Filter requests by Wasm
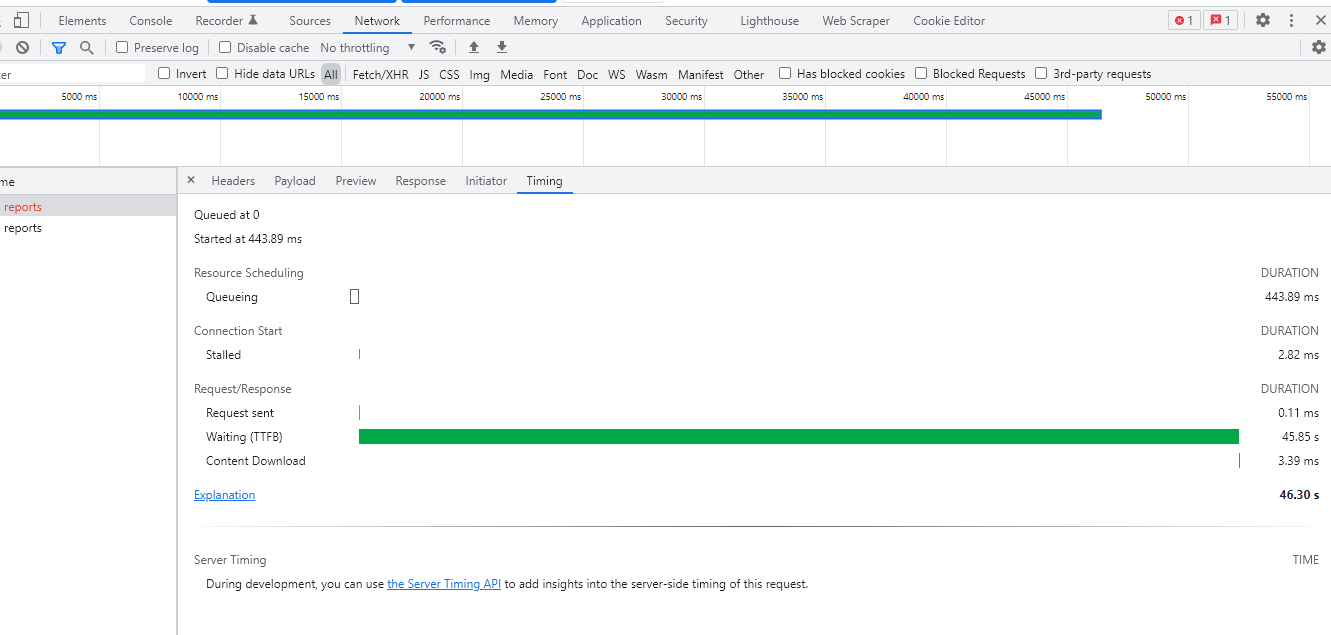 pyautogui.click(x=651, y=74)
